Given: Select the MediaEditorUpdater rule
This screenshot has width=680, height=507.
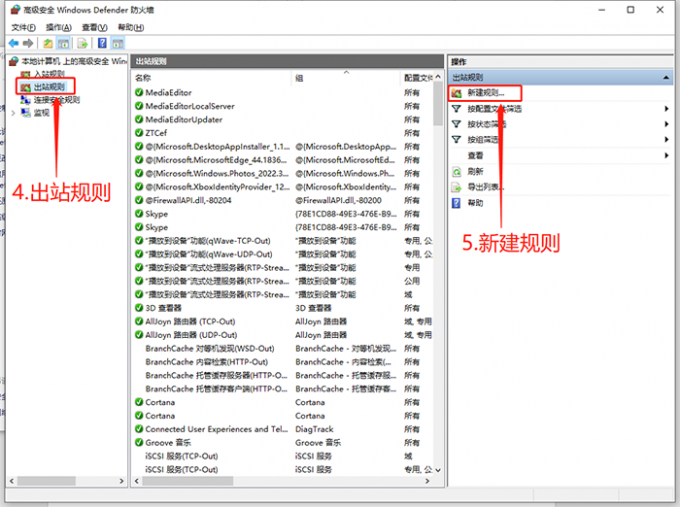Looking at the screenshot, I should [183, 119].
